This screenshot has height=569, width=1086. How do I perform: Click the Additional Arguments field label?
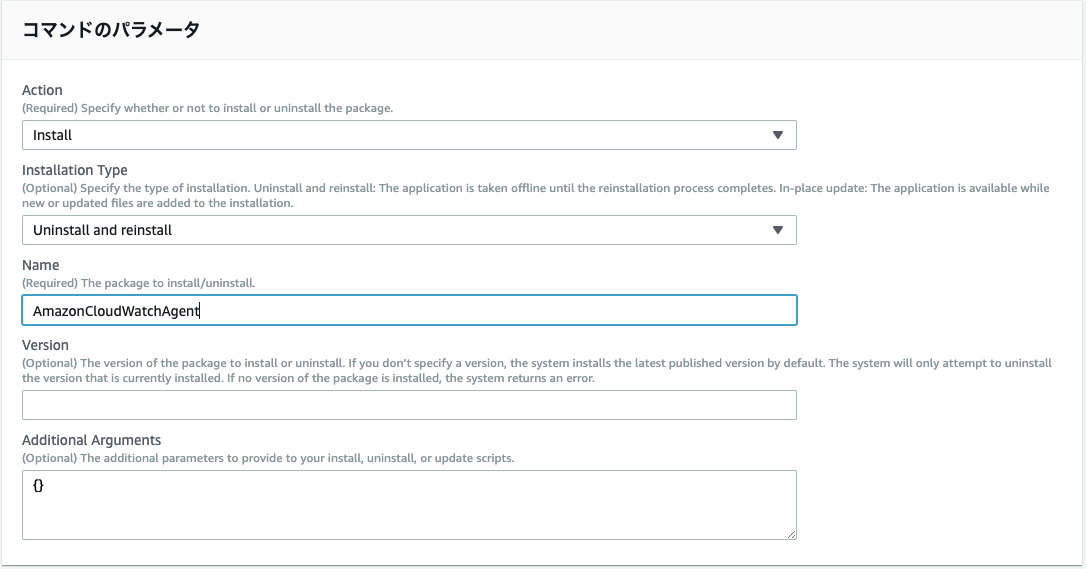click(91, 440)
